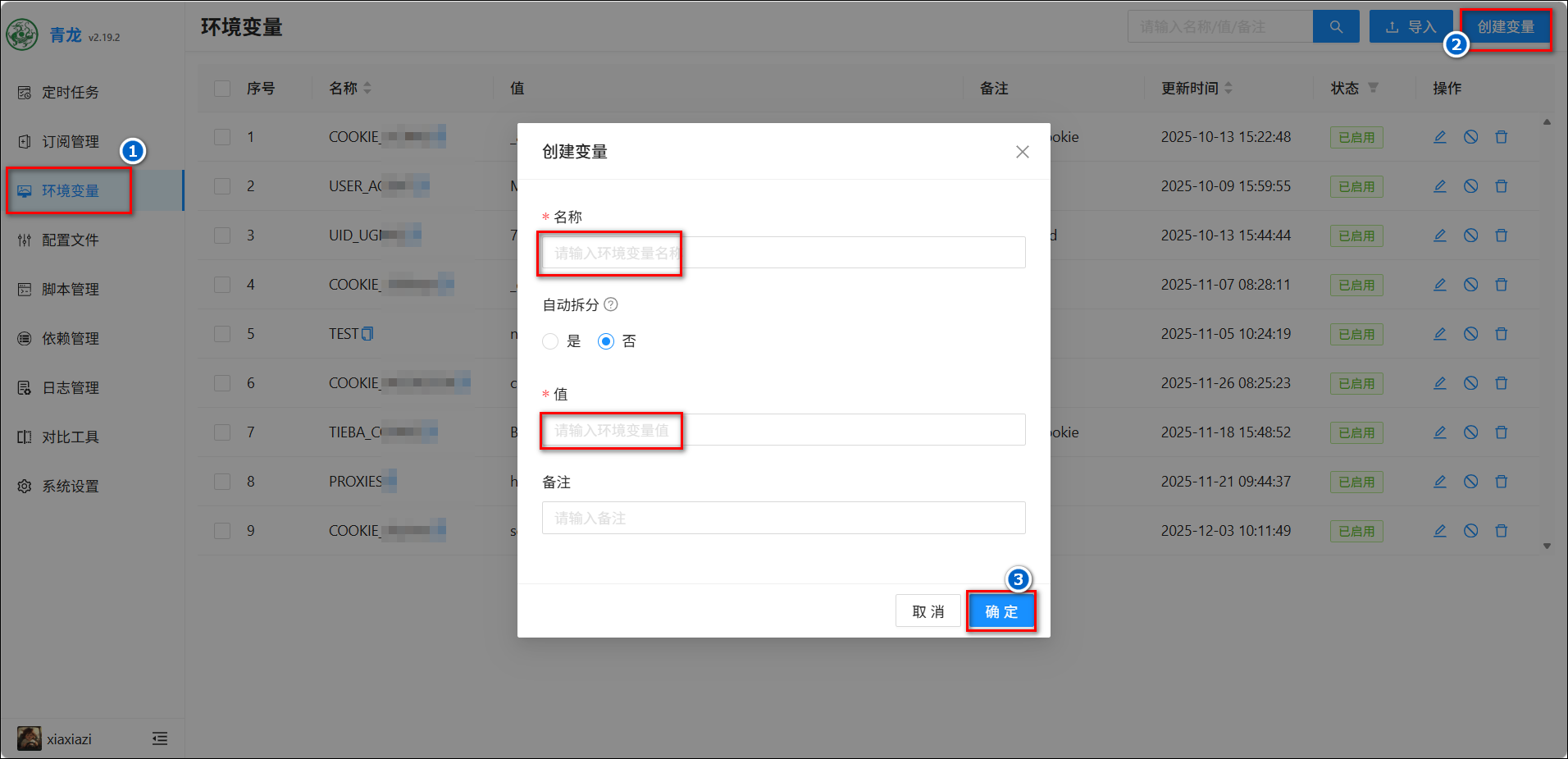Click the delete trash icon for row 9
This screenshot has width=1568, height=759.
(x=1501, y=531)
